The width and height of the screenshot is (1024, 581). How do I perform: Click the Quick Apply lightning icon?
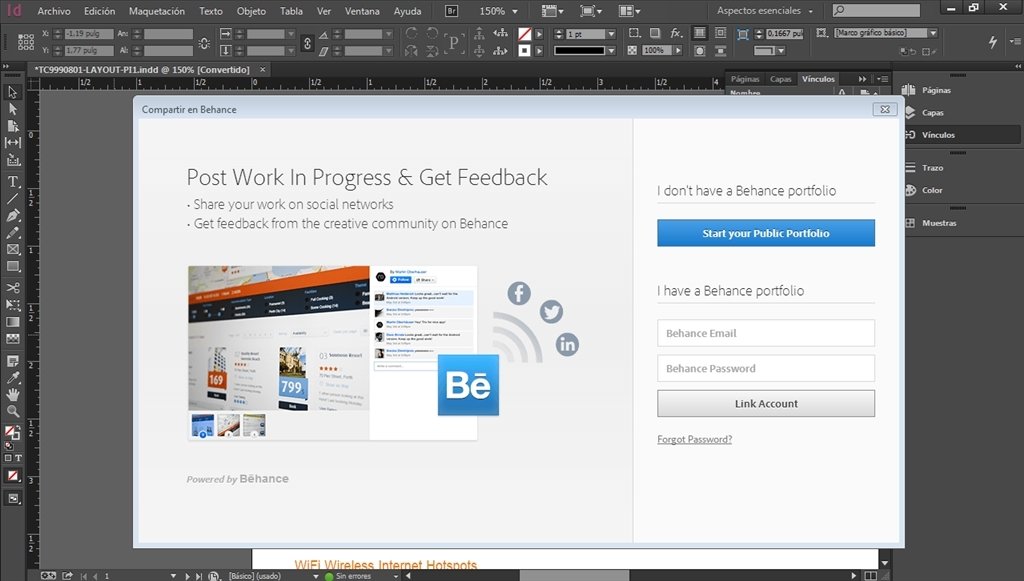[x=993, y=42]
